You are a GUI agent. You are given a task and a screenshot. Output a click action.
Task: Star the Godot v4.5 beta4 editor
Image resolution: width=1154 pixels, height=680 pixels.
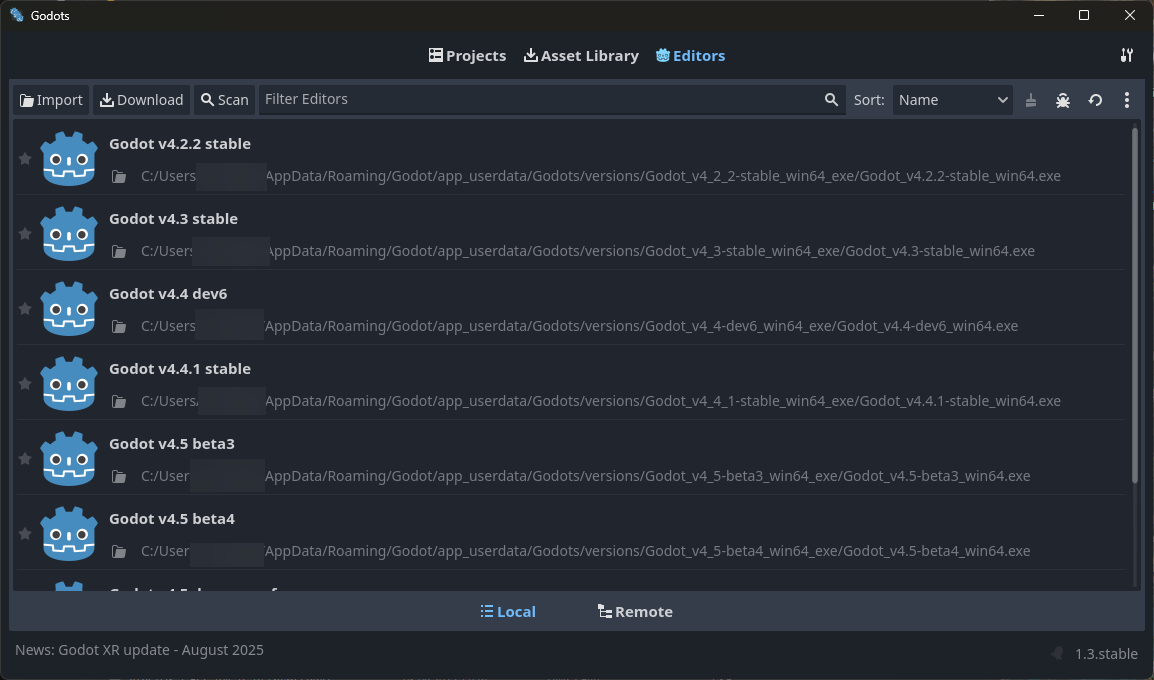(x=25, y=534)
